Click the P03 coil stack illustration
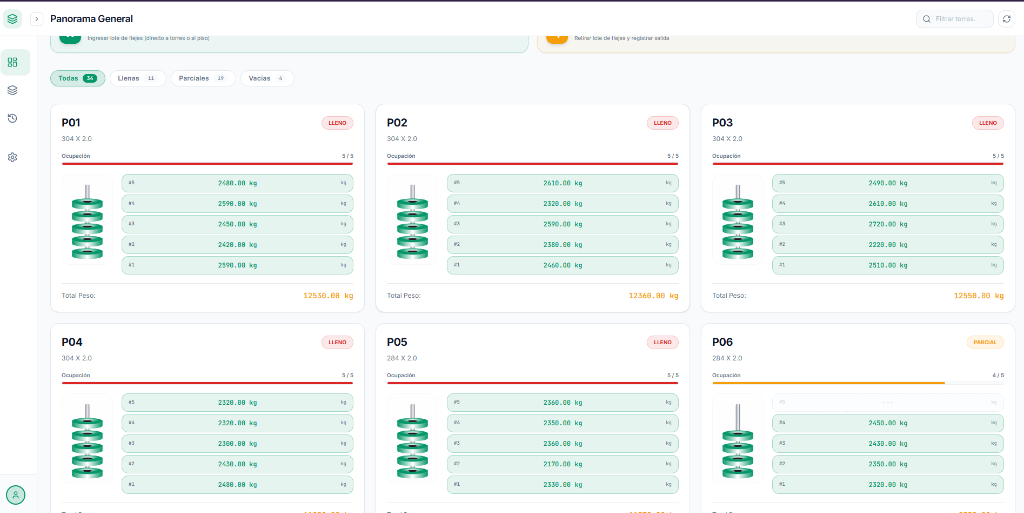 tap(737, 219)
